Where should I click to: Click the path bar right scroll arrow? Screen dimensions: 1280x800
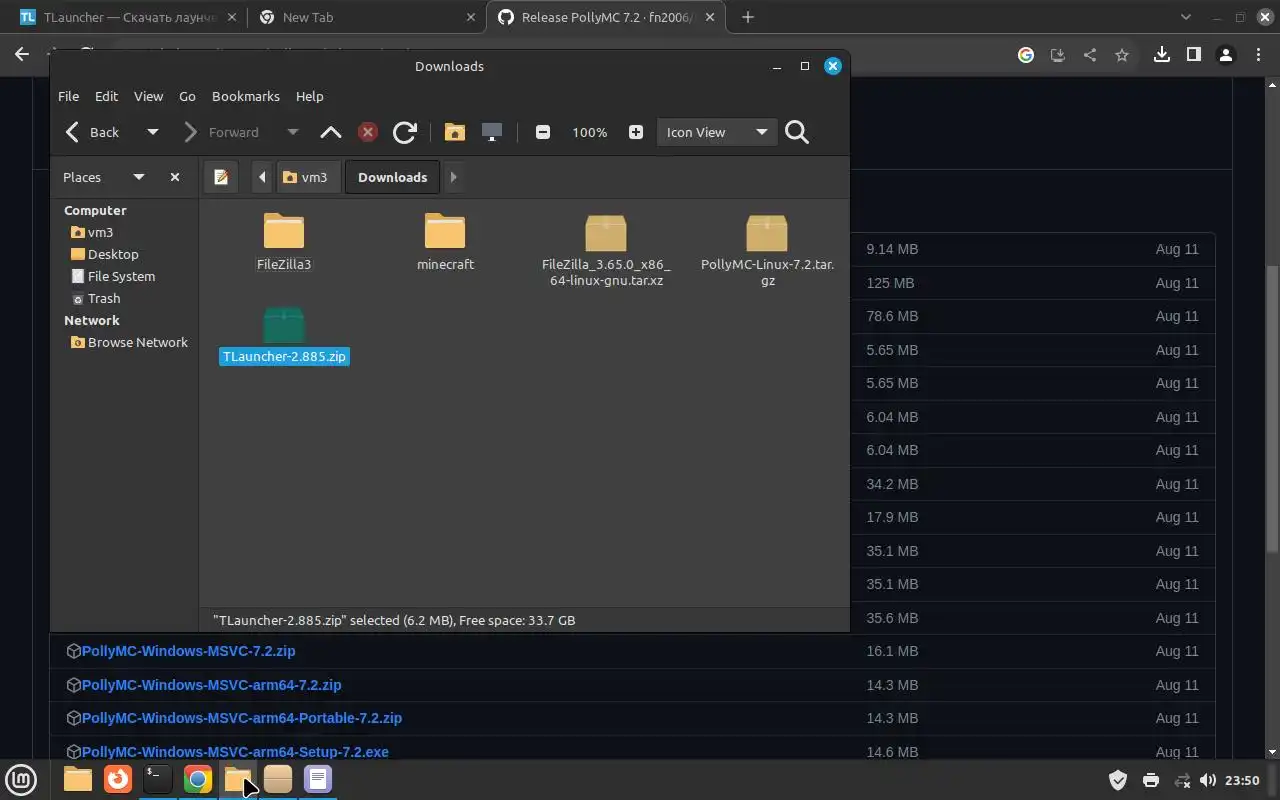coord(453,177)
